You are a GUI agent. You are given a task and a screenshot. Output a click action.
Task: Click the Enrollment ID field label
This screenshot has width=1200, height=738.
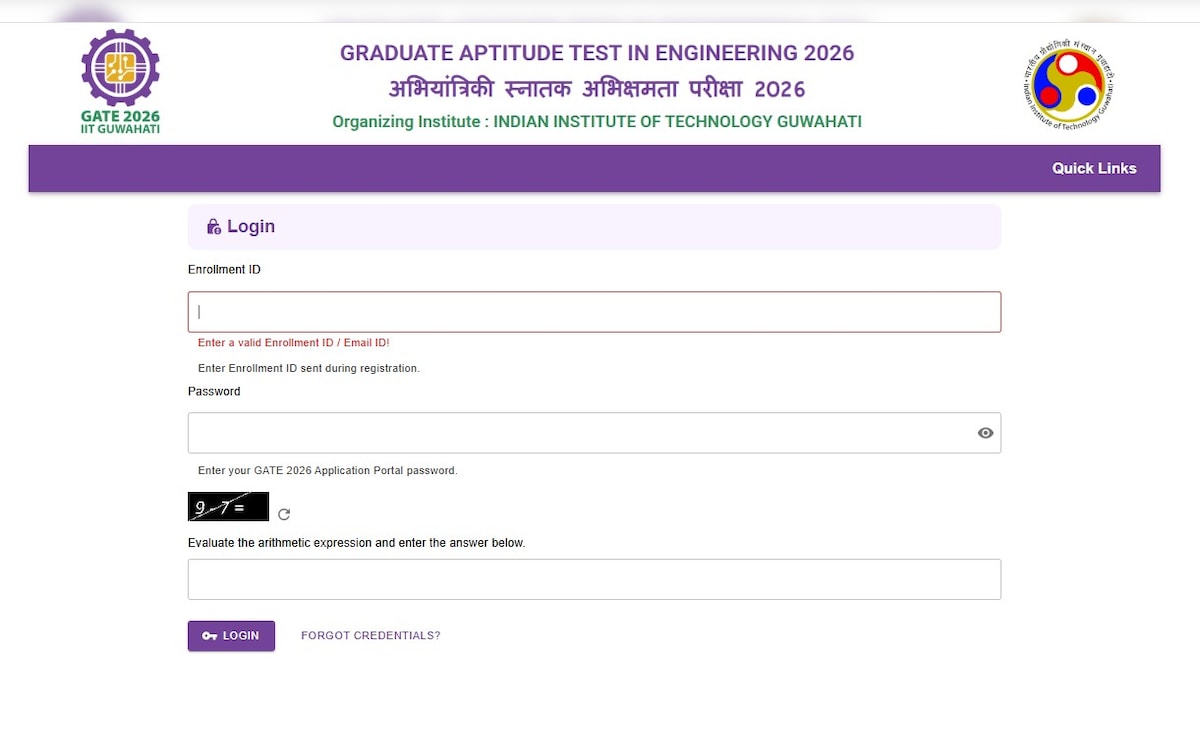[224, 270]
